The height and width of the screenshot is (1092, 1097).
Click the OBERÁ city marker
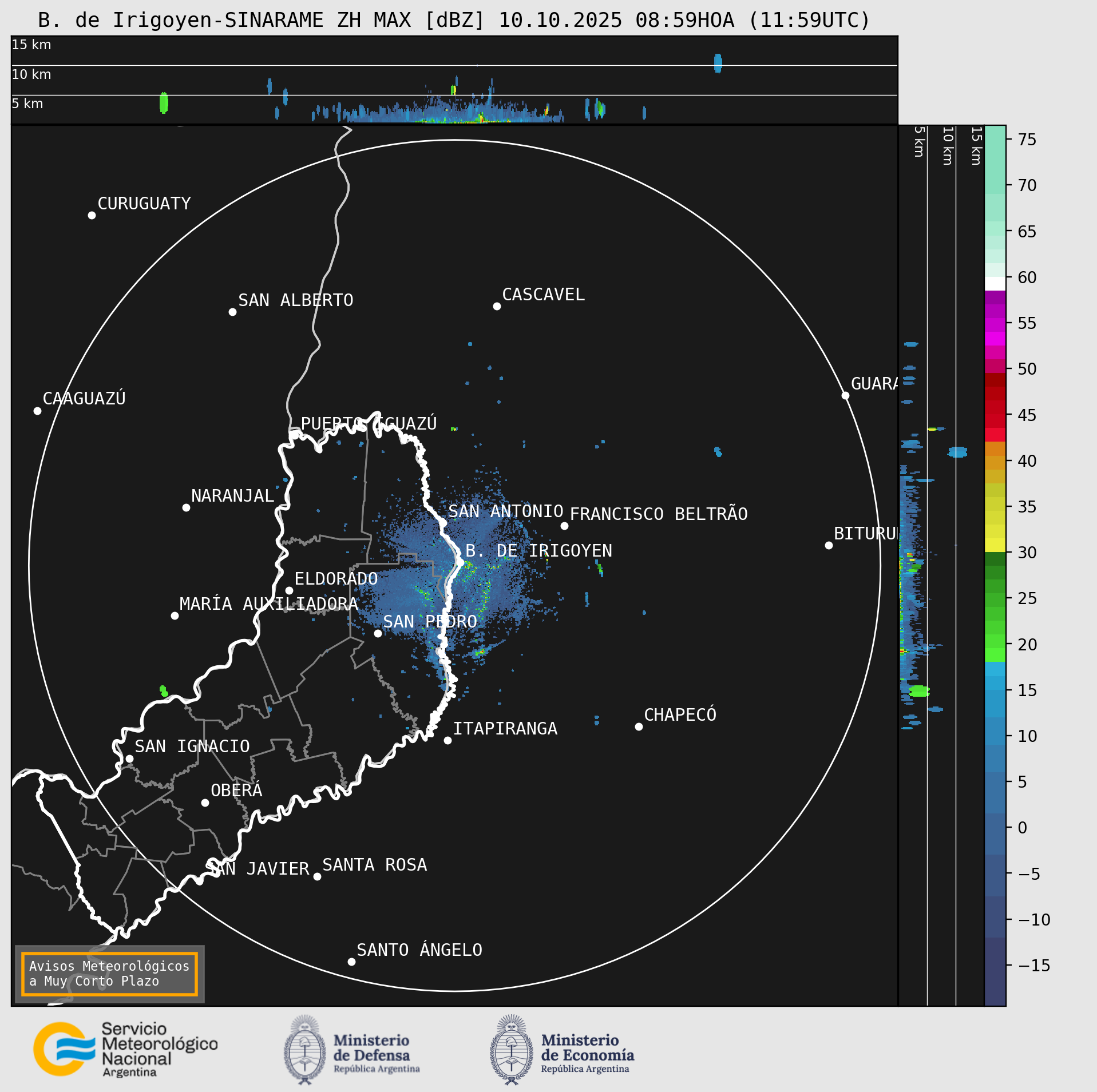click(x=205, y=803)
